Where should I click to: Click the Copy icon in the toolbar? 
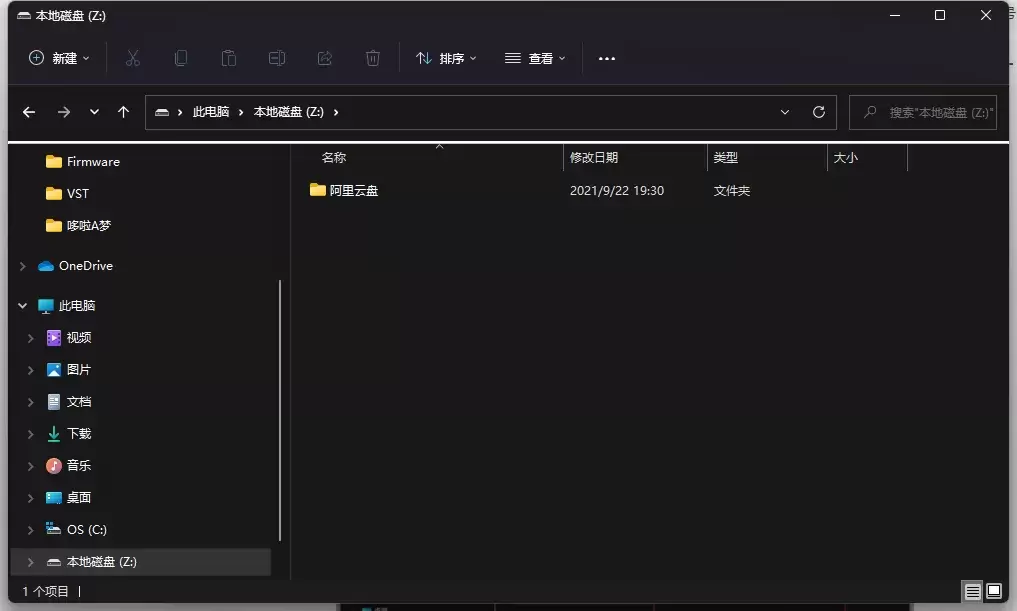tap(181, 58)
